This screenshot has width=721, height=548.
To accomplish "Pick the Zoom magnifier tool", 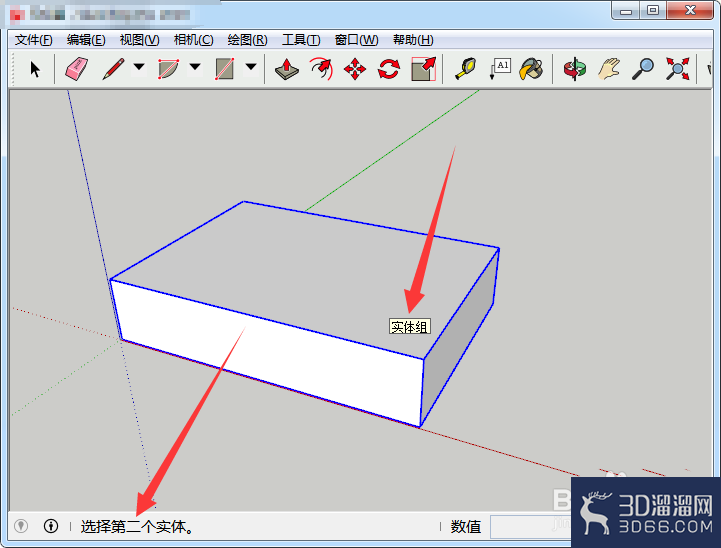I will [x=643, y=69].
